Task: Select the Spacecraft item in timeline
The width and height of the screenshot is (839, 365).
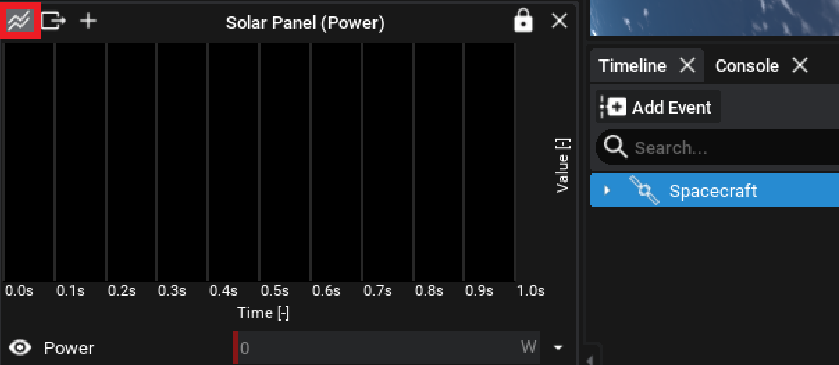Action: click(x=714, y=190)
